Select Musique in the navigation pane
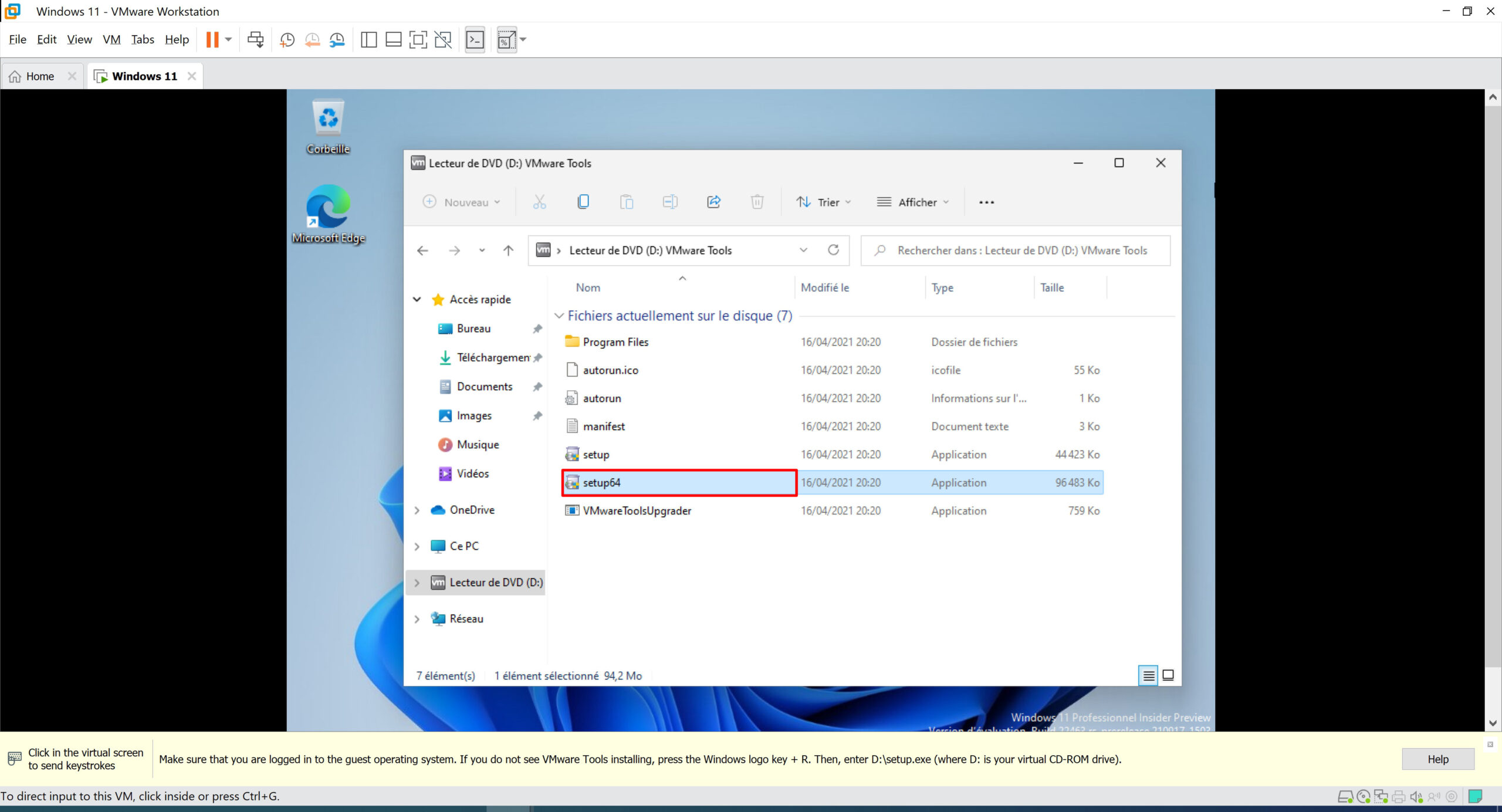The height and width of the screenshot is (812, 1502). coord(477,445)
